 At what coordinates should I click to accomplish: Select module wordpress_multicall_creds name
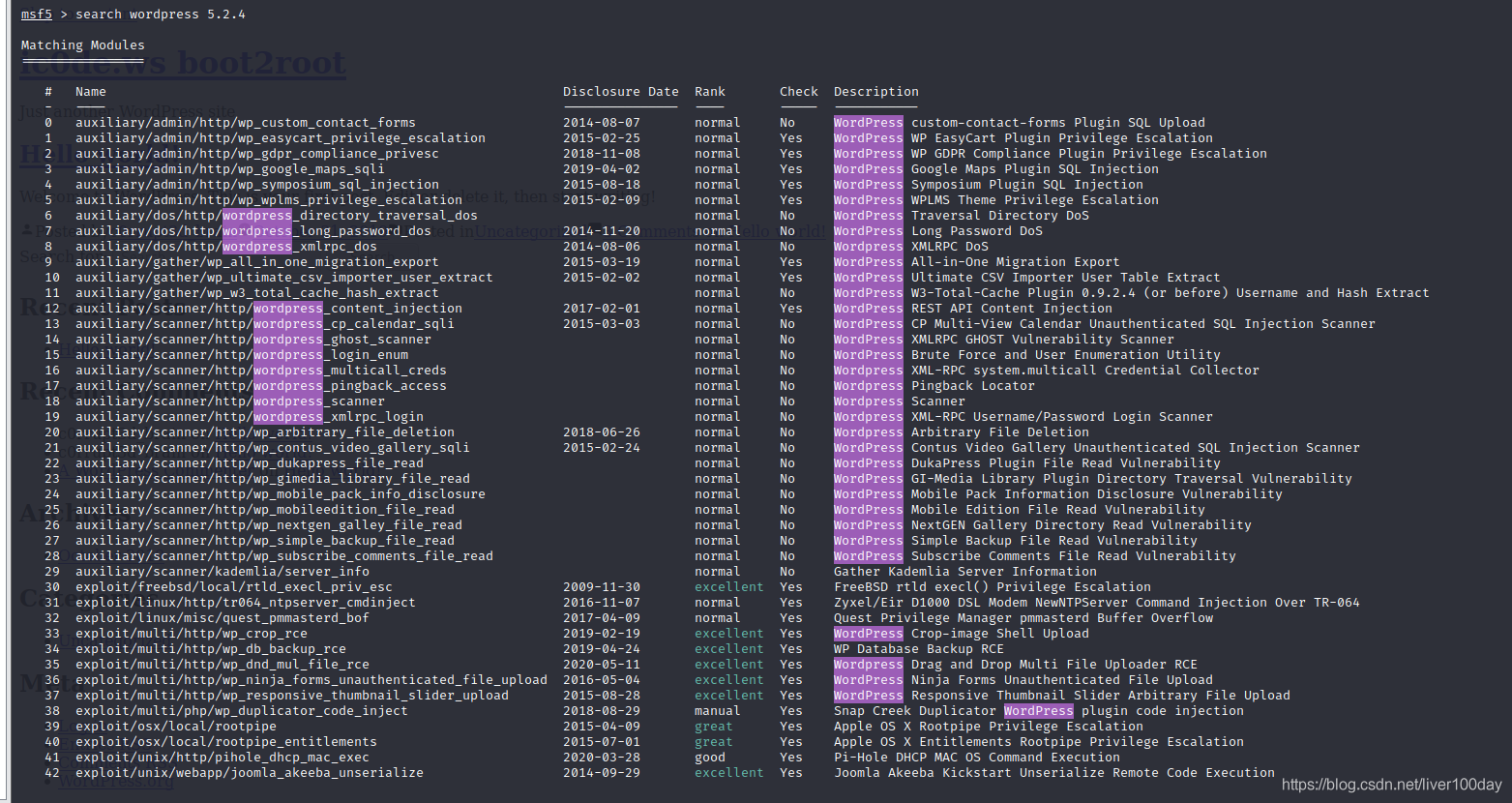(261, 371)
